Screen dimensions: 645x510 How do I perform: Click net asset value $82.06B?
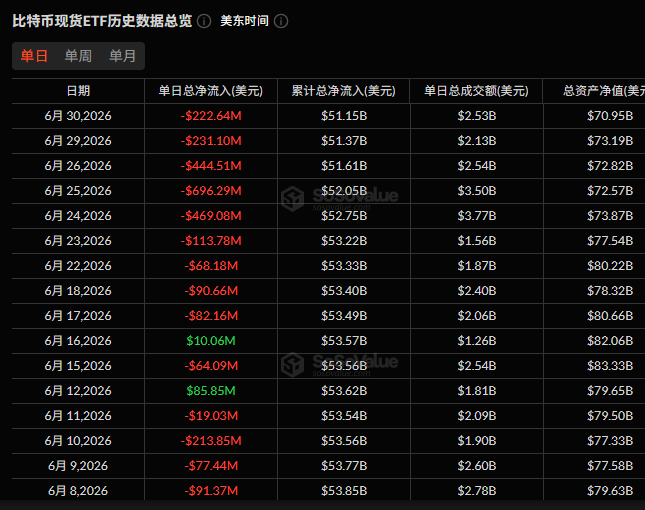coord(610,341)
